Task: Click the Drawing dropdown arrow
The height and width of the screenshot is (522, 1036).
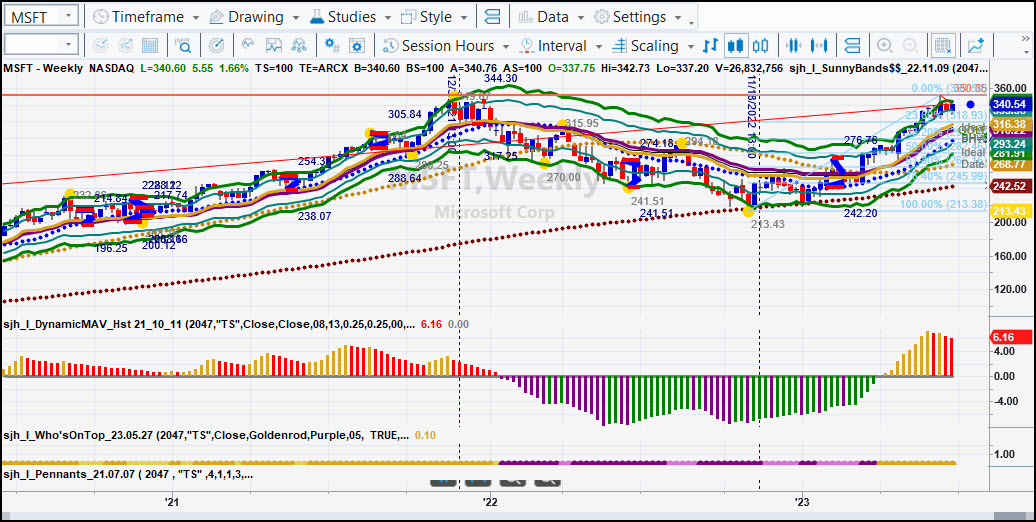Action: [295, 17]
